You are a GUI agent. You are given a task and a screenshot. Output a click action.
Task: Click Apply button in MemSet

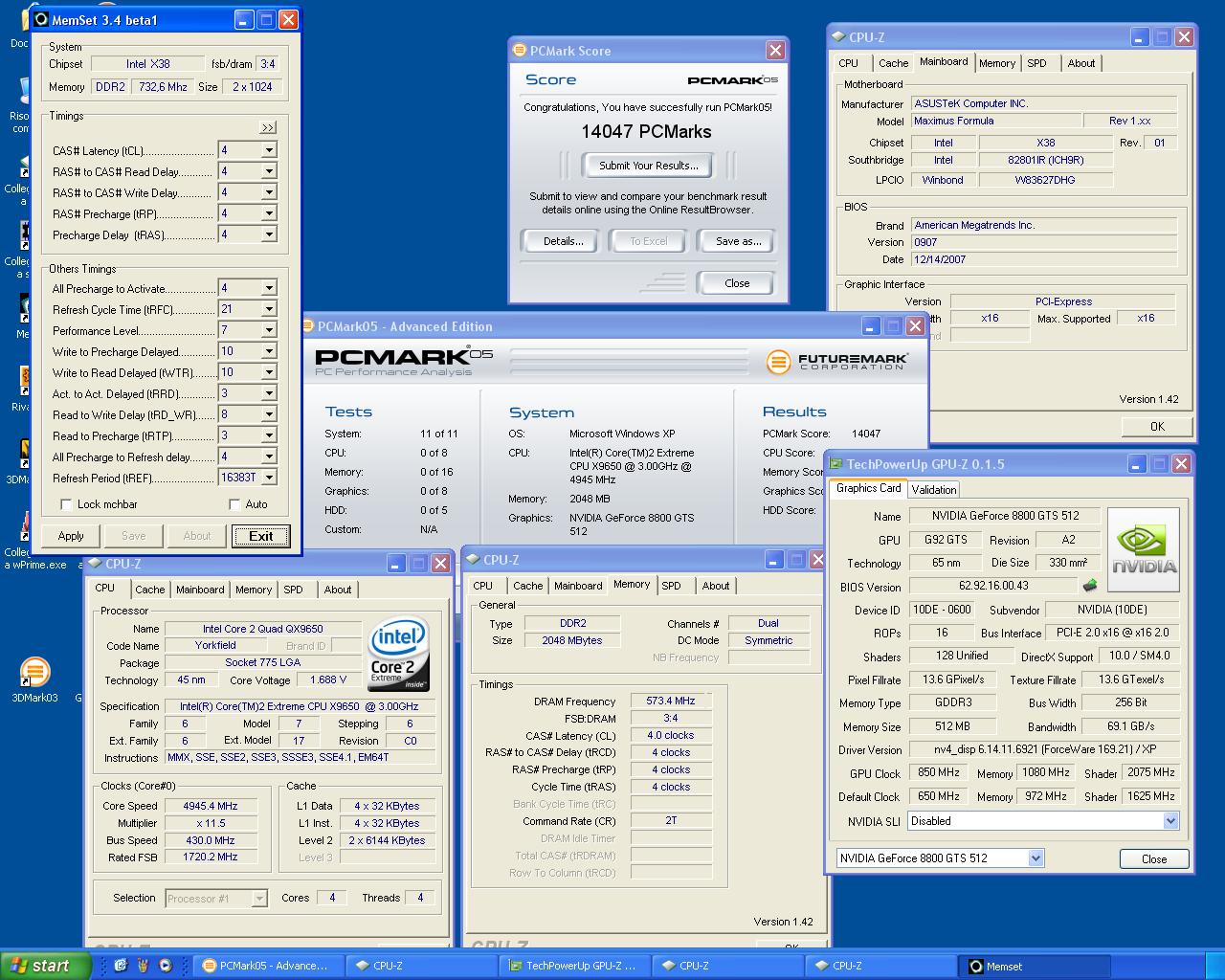click(71, 536)
